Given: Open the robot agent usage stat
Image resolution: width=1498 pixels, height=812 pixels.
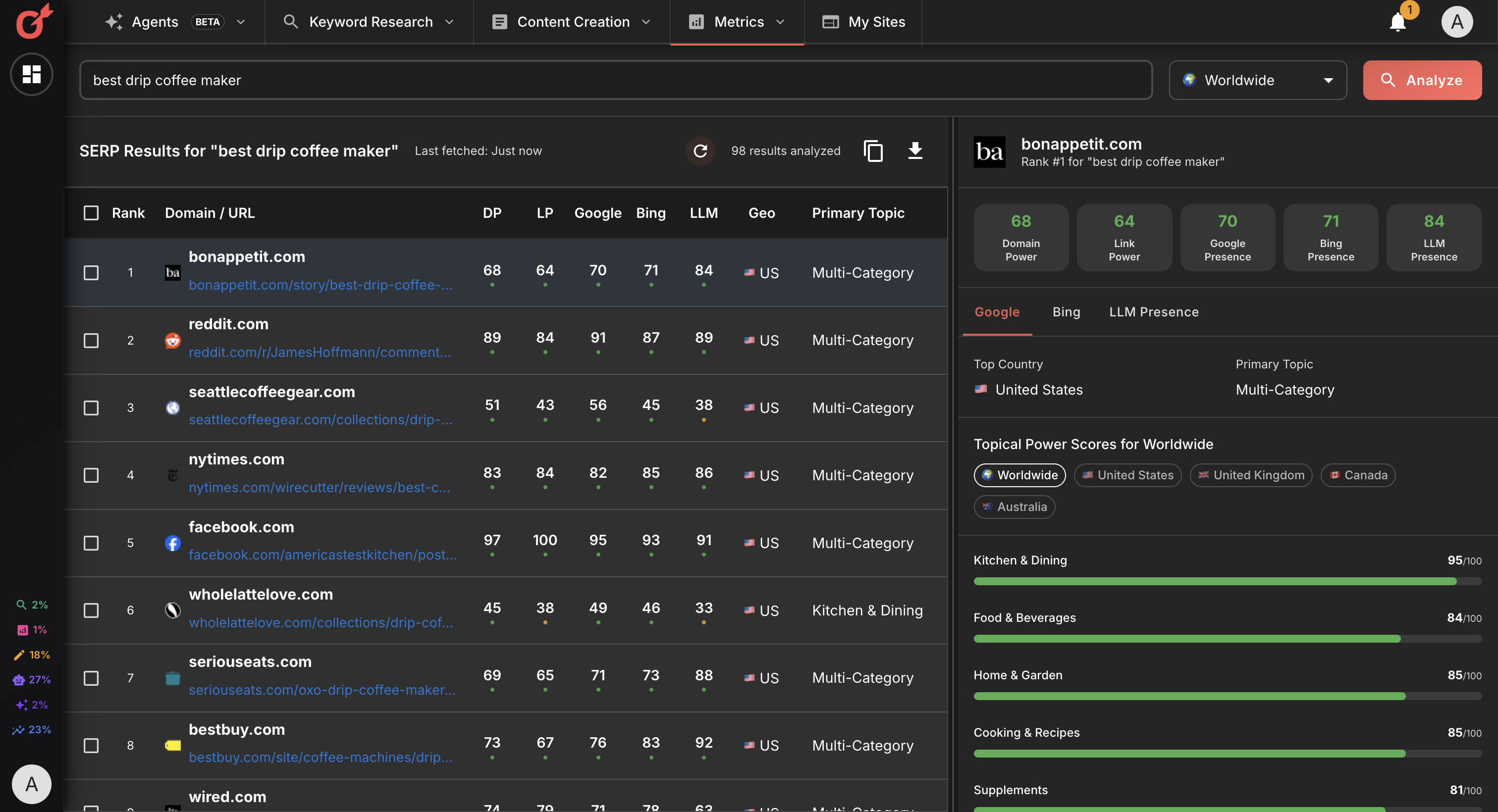Looking at the screenshot, I should 19,679.
